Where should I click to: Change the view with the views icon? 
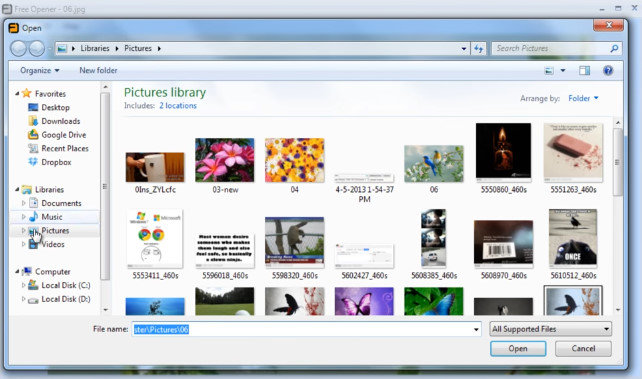click(x=549, y=71)
